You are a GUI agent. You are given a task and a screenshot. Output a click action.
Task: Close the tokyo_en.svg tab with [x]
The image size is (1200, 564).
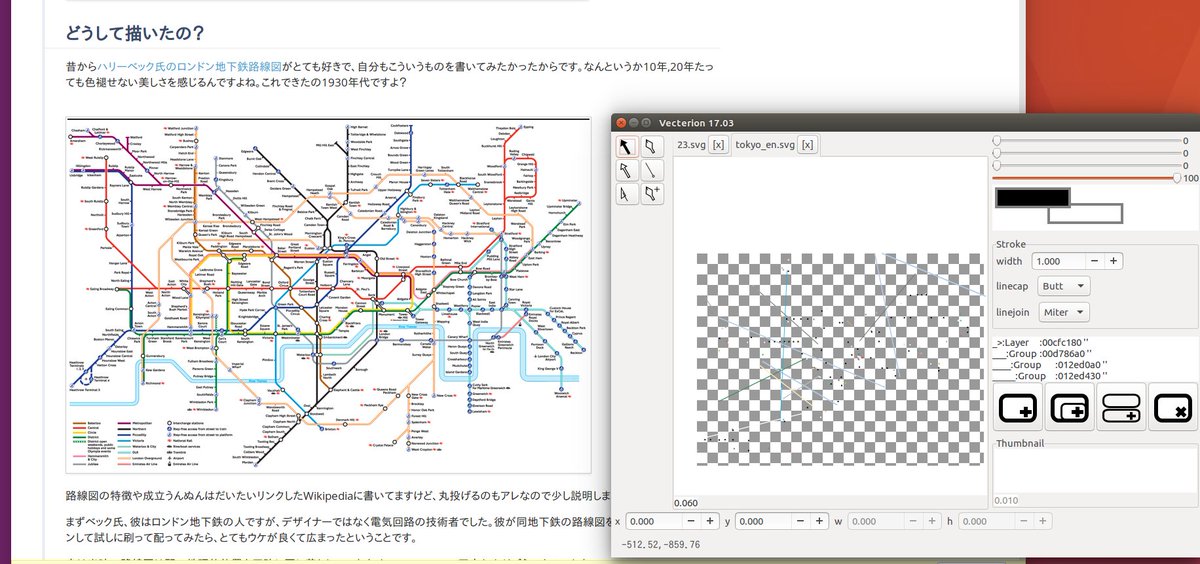[808, 145]
